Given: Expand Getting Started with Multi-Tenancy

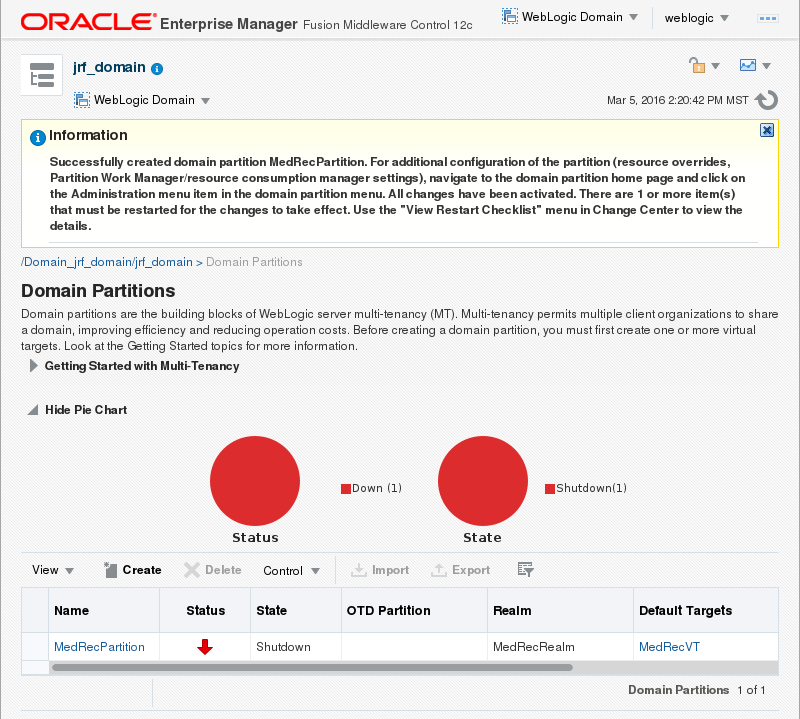Looking at the screenshot, I should coord(33,366).
